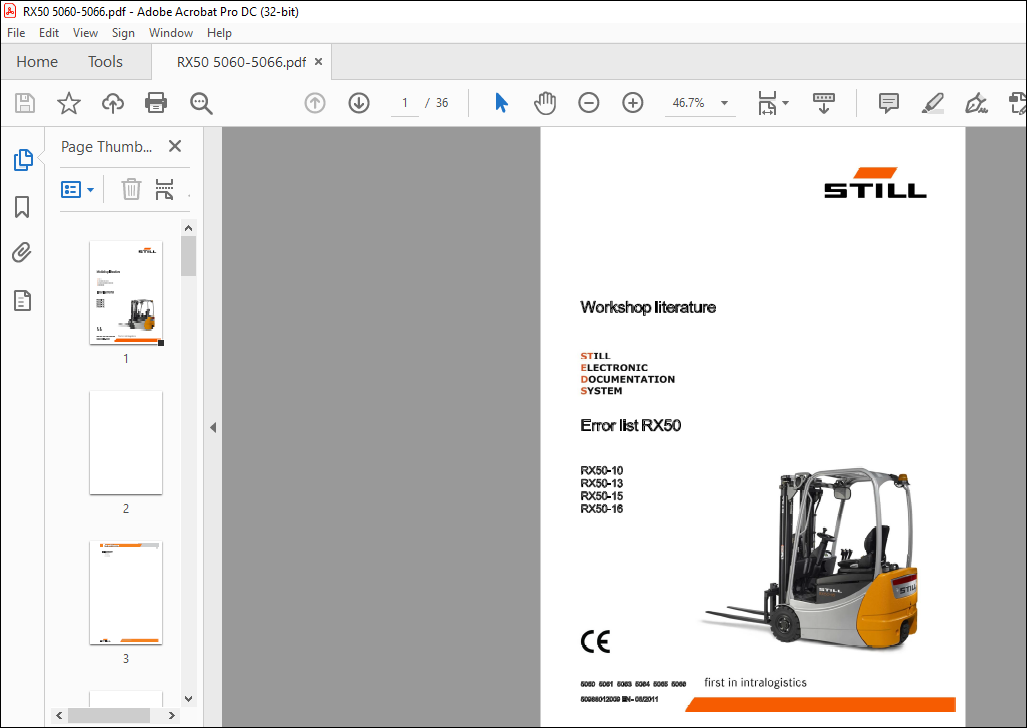1027x728 pixels.
Task: Click the Acrobat app icon in title bar
Action: point(10,11)
